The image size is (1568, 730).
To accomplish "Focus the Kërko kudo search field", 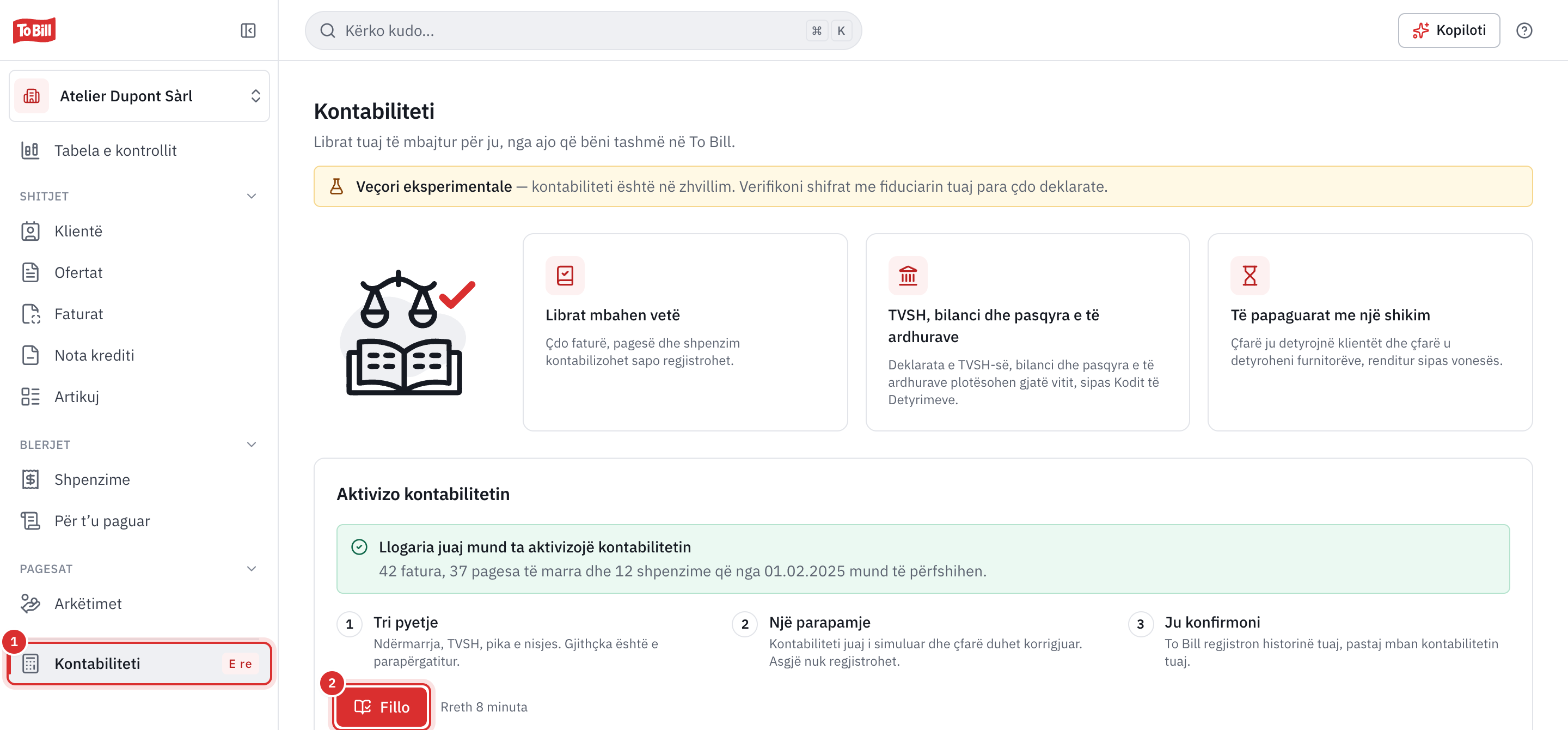I will [x=583, y=31].
